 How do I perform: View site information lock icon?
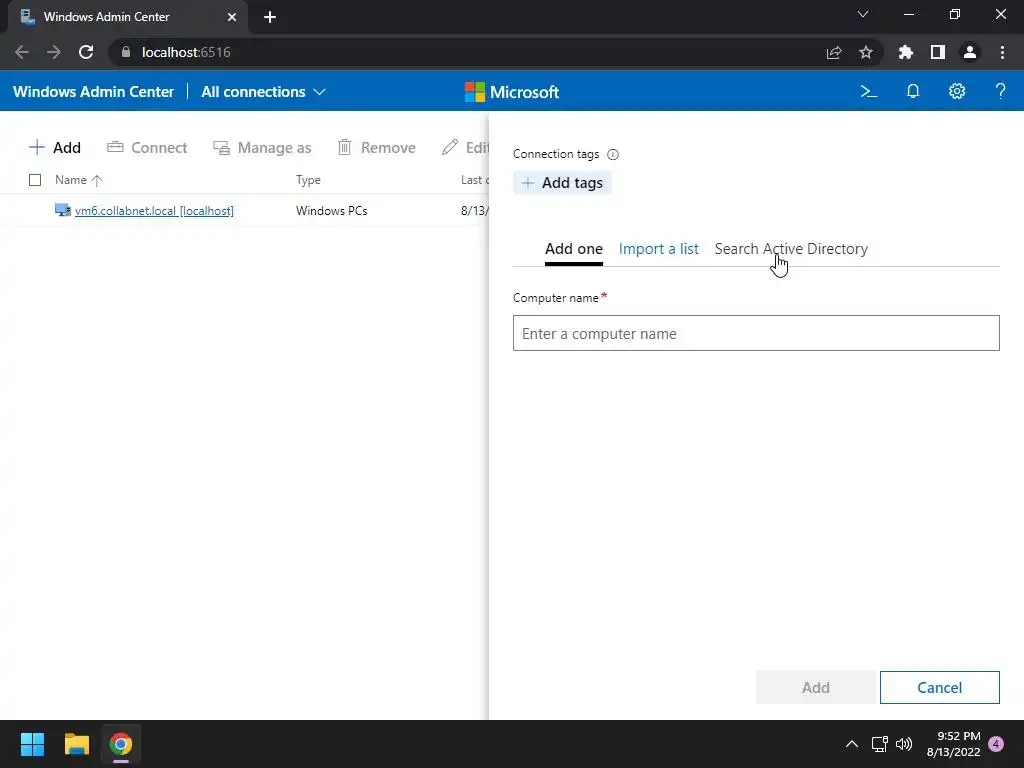pos(126,52)
